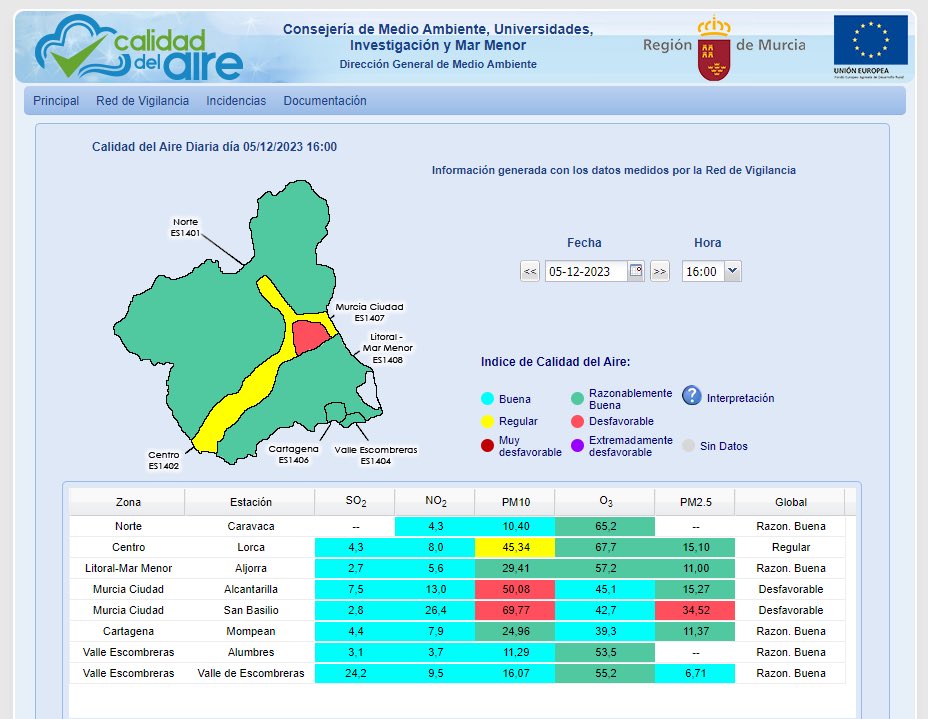Select the Alumbres station cell
The image size is (928, 719).
(250, 652)
